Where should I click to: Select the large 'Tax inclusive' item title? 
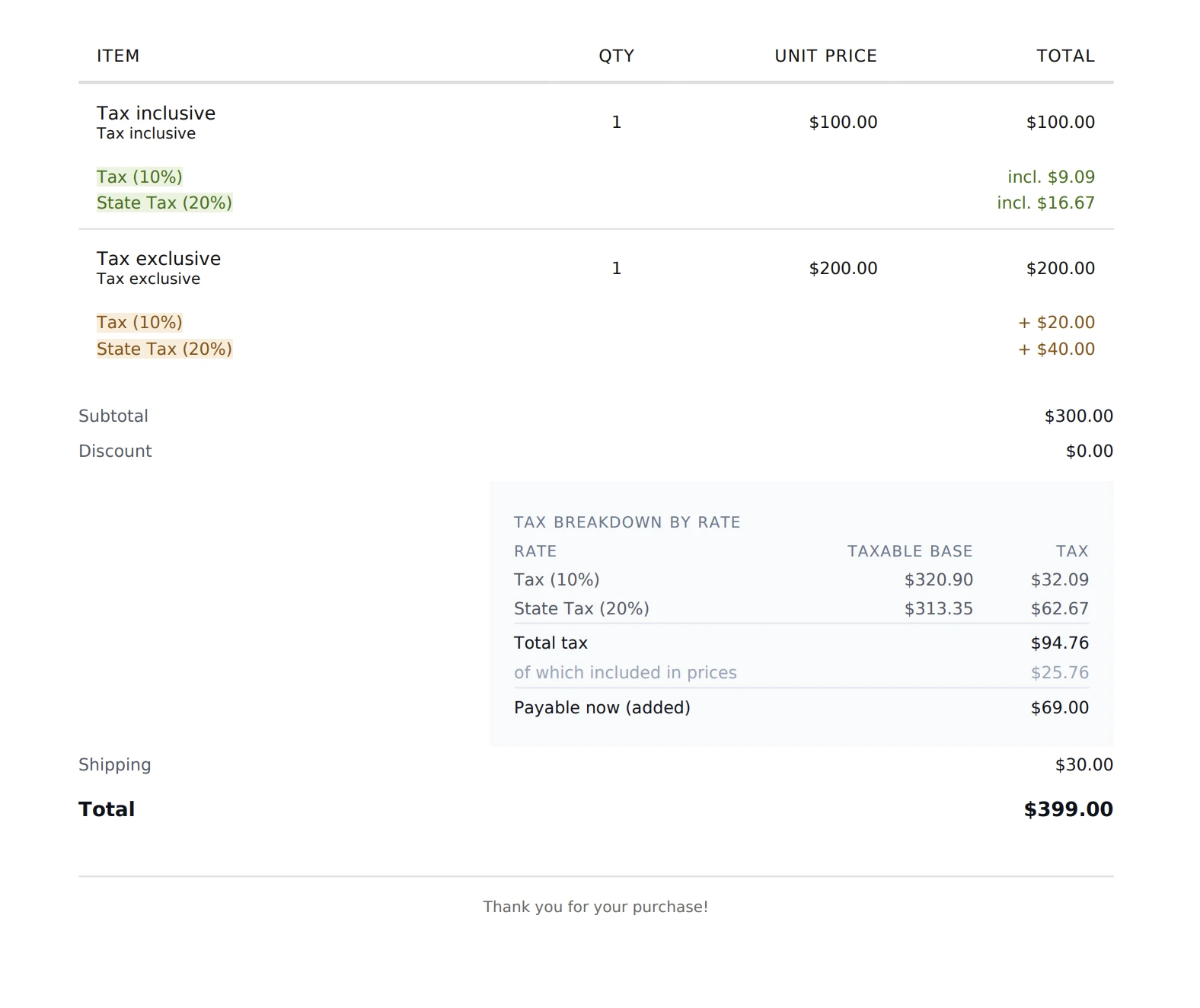click(x=156, y=113)
